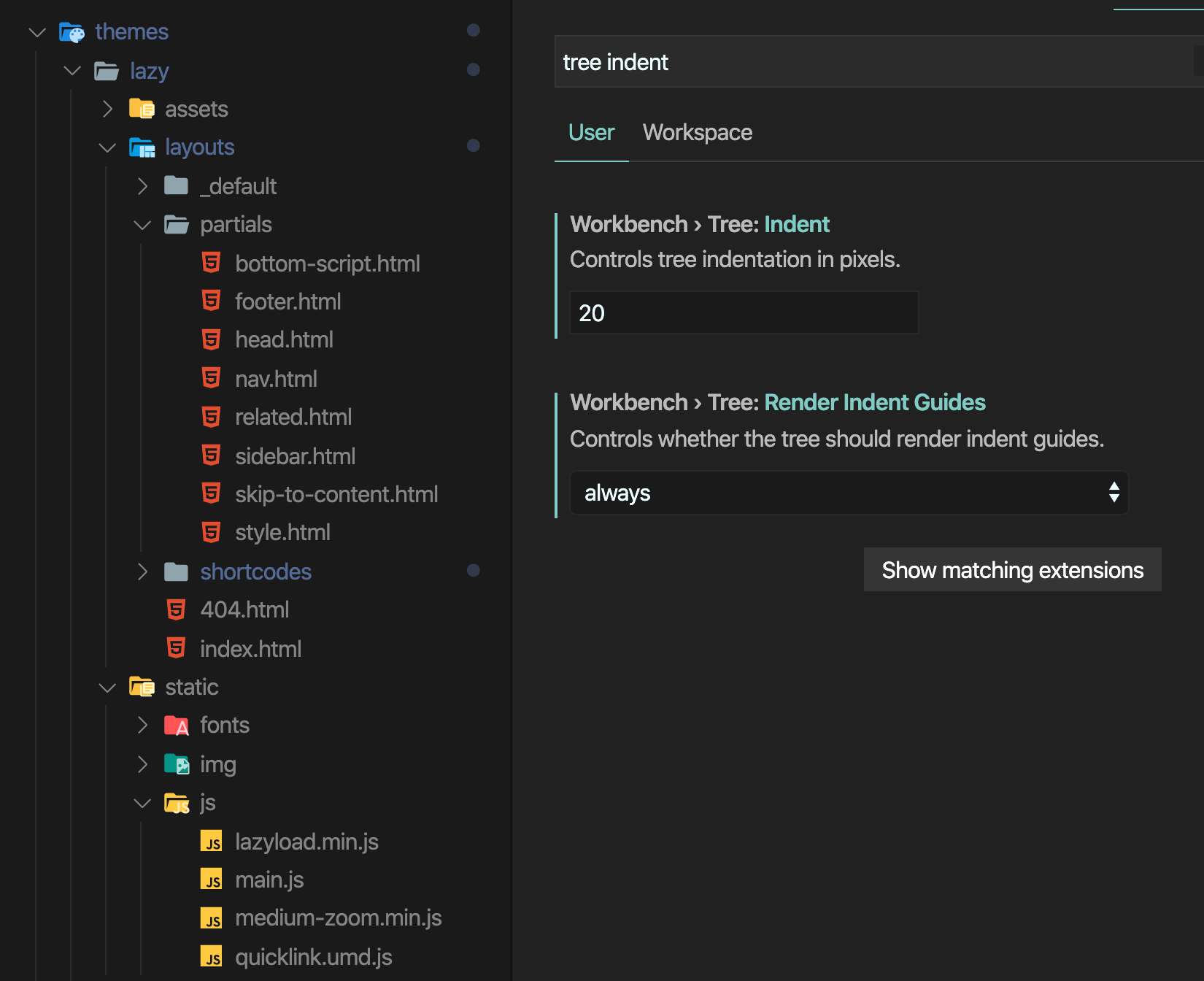Collapse the static folder chevron

pyautogui.click(x=107, y=688)
